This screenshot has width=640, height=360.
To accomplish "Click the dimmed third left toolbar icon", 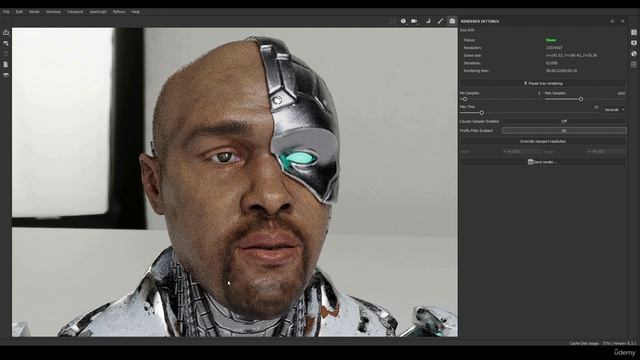I will click(x=6, y=53).
